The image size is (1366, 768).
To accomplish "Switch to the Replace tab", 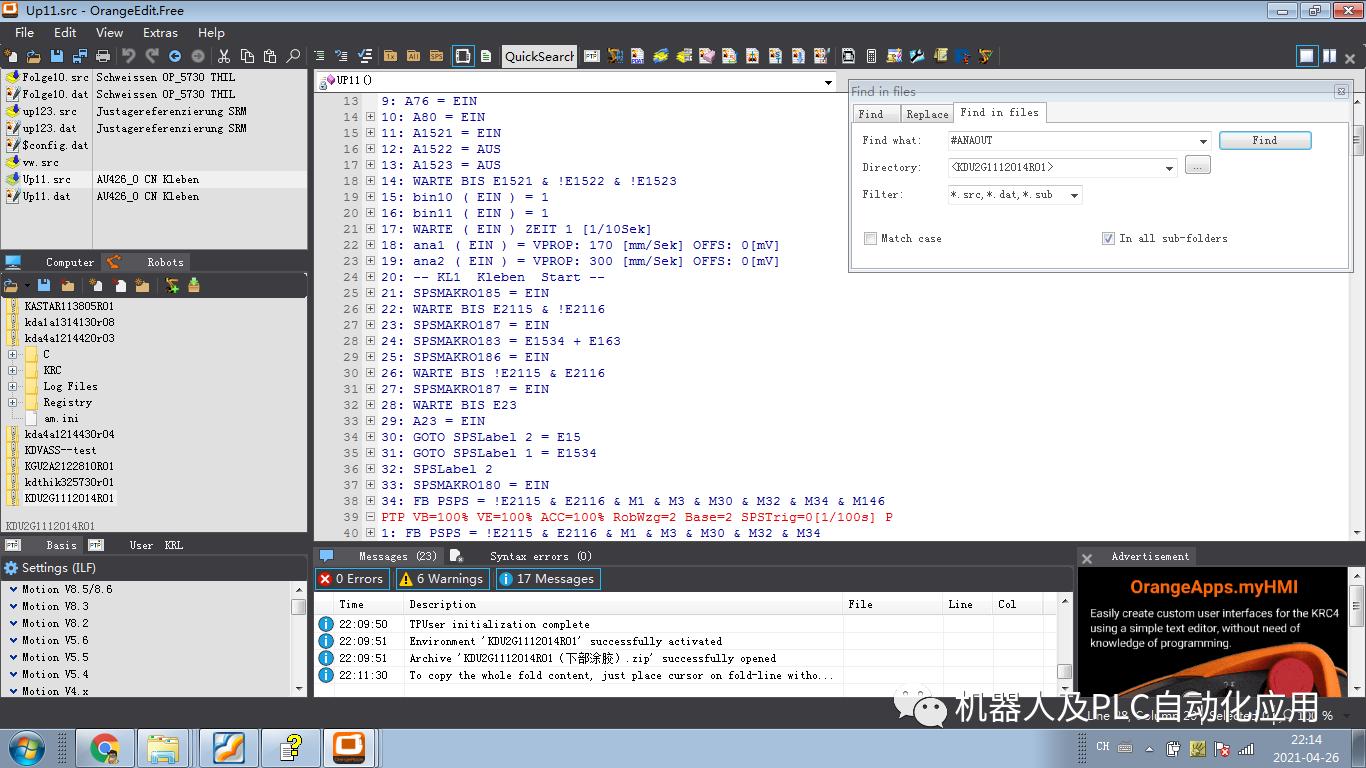I will point(927,114).
